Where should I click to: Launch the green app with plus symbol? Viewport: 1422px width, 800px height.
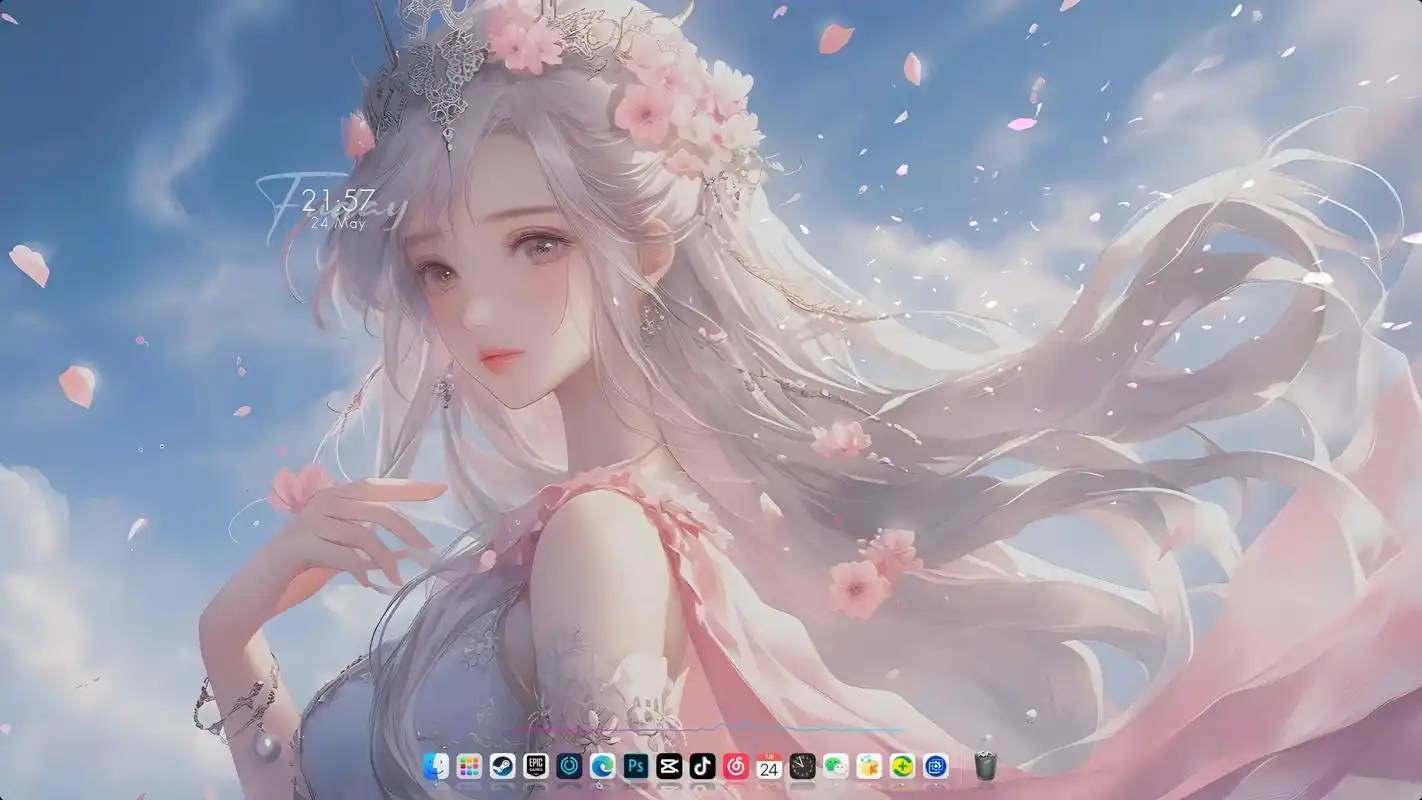900,766
